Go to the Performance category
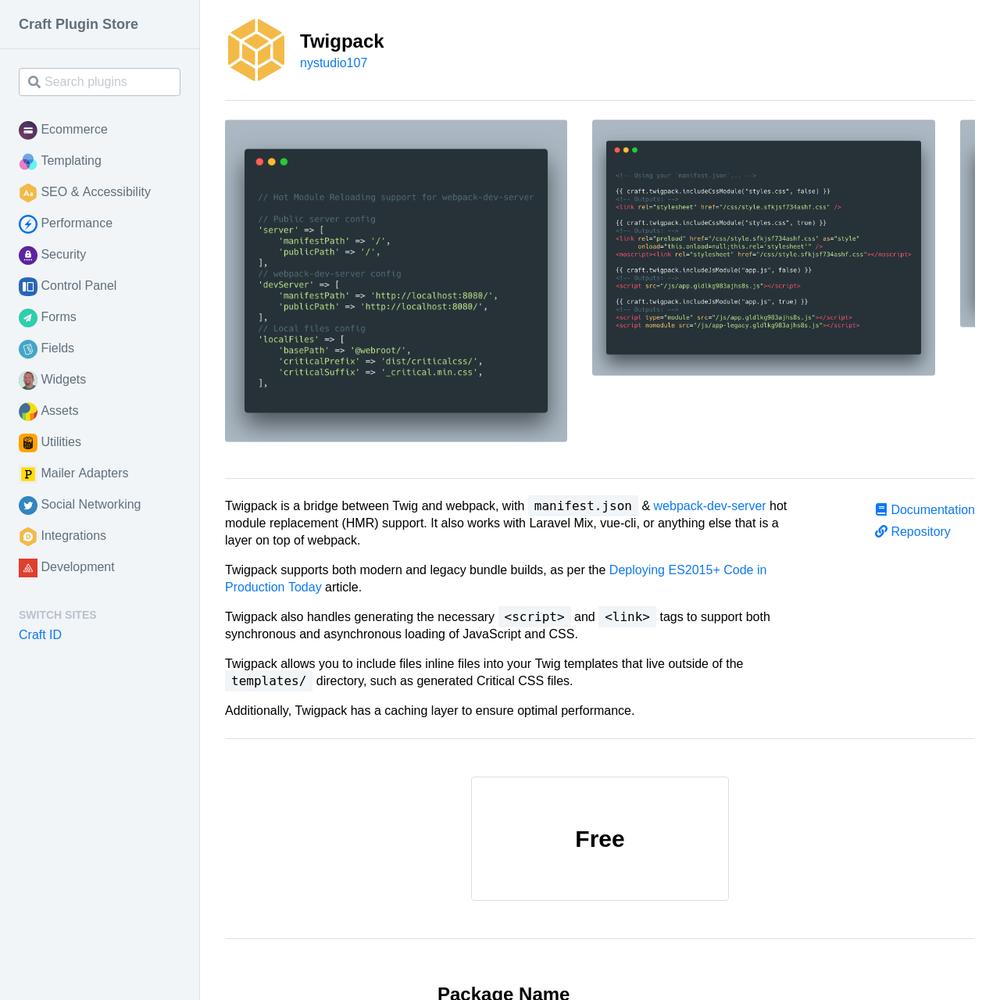 click(x=77, y=223)
